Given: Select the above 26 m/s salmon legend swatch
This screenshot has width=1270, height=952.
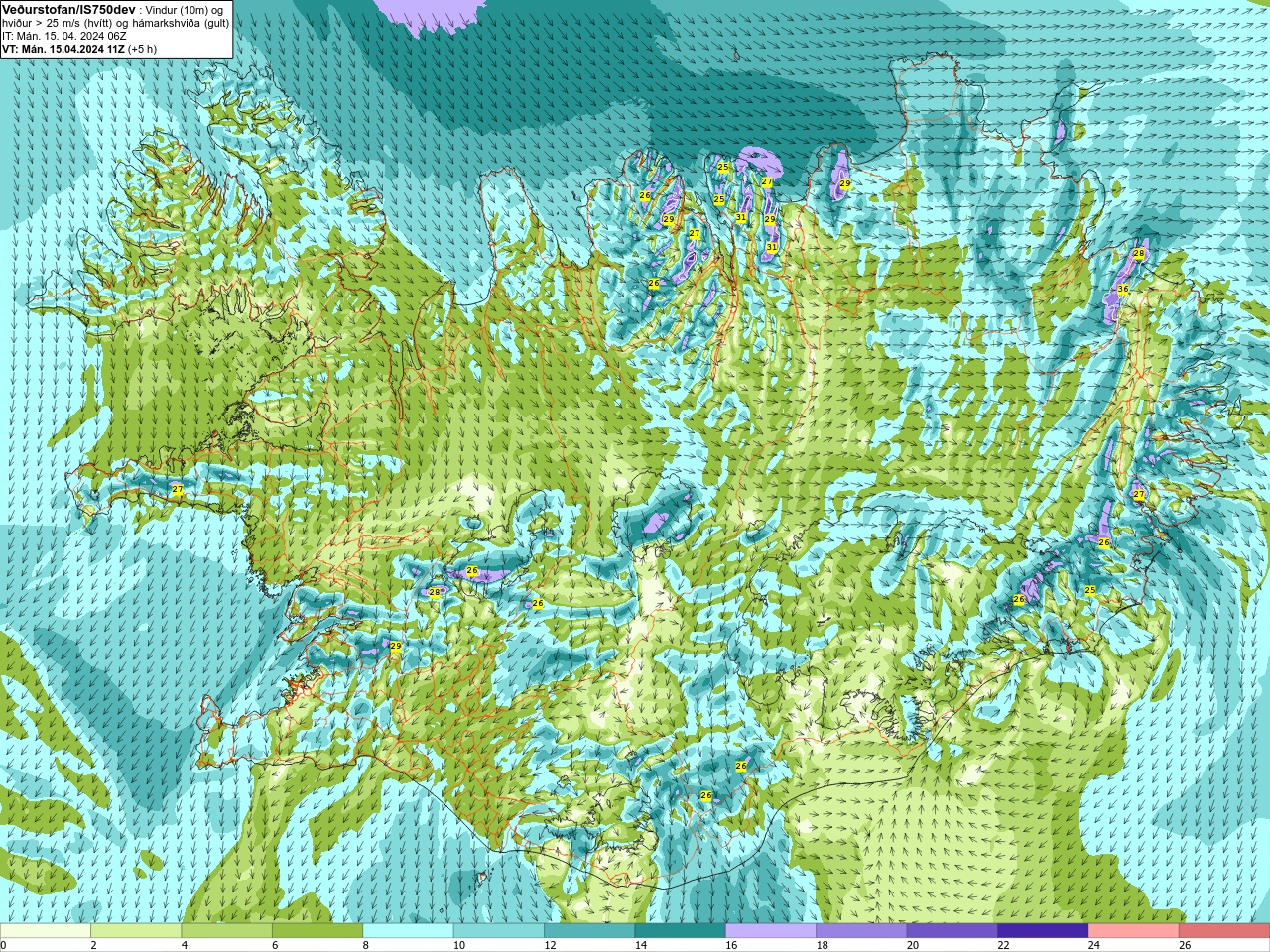Looking at the screenshot, I should point(1224,931).
